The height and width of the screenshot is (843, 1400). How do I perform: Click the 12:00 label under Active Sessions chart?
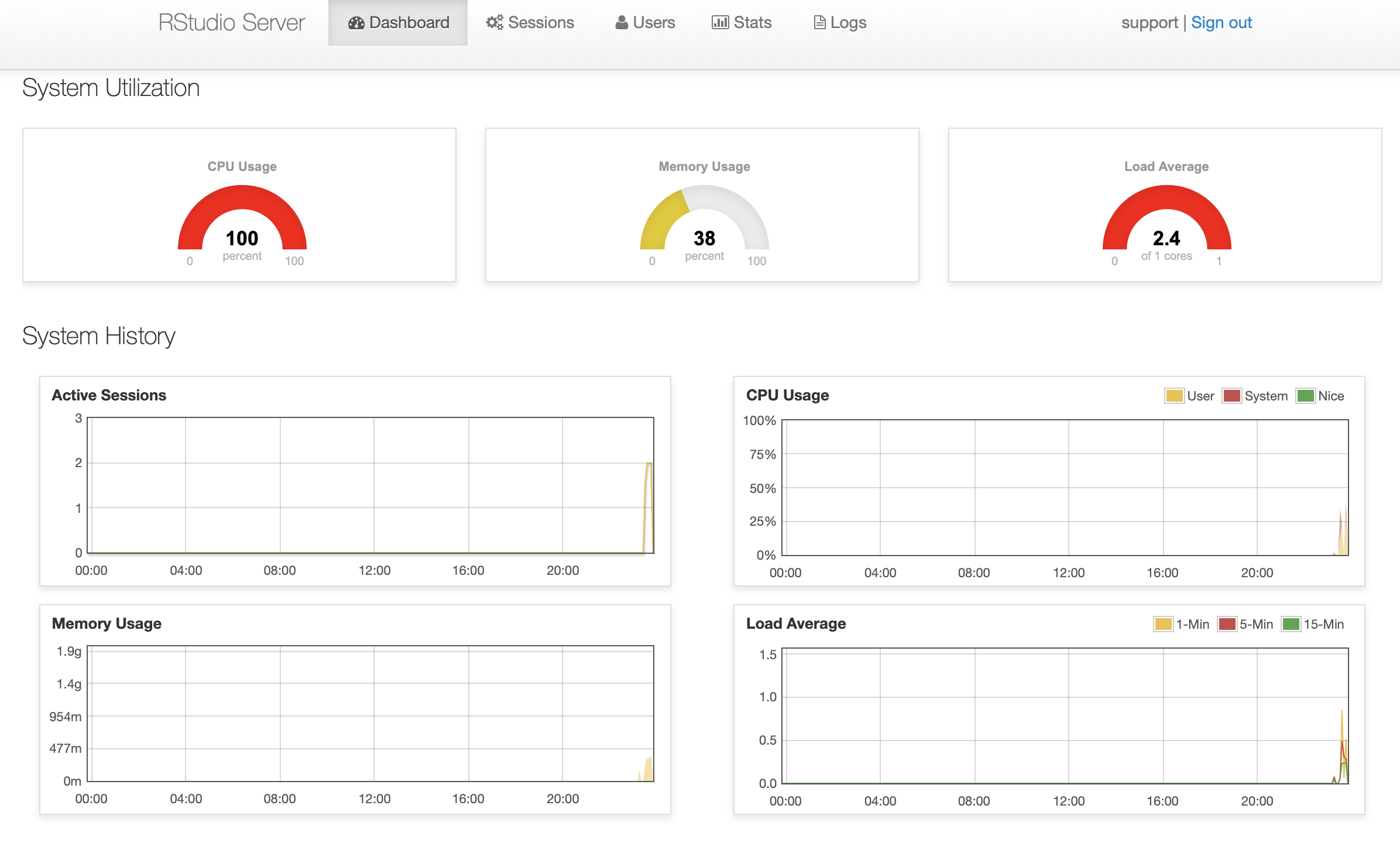coord(375,571)
